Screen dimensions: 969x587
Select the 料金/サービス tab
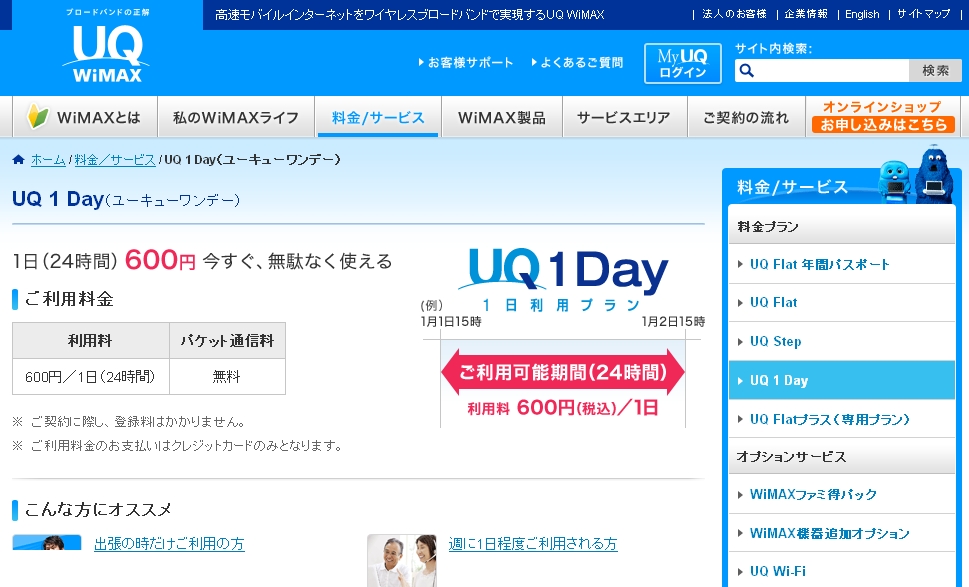pyautogui.click(x=378, y=117)
